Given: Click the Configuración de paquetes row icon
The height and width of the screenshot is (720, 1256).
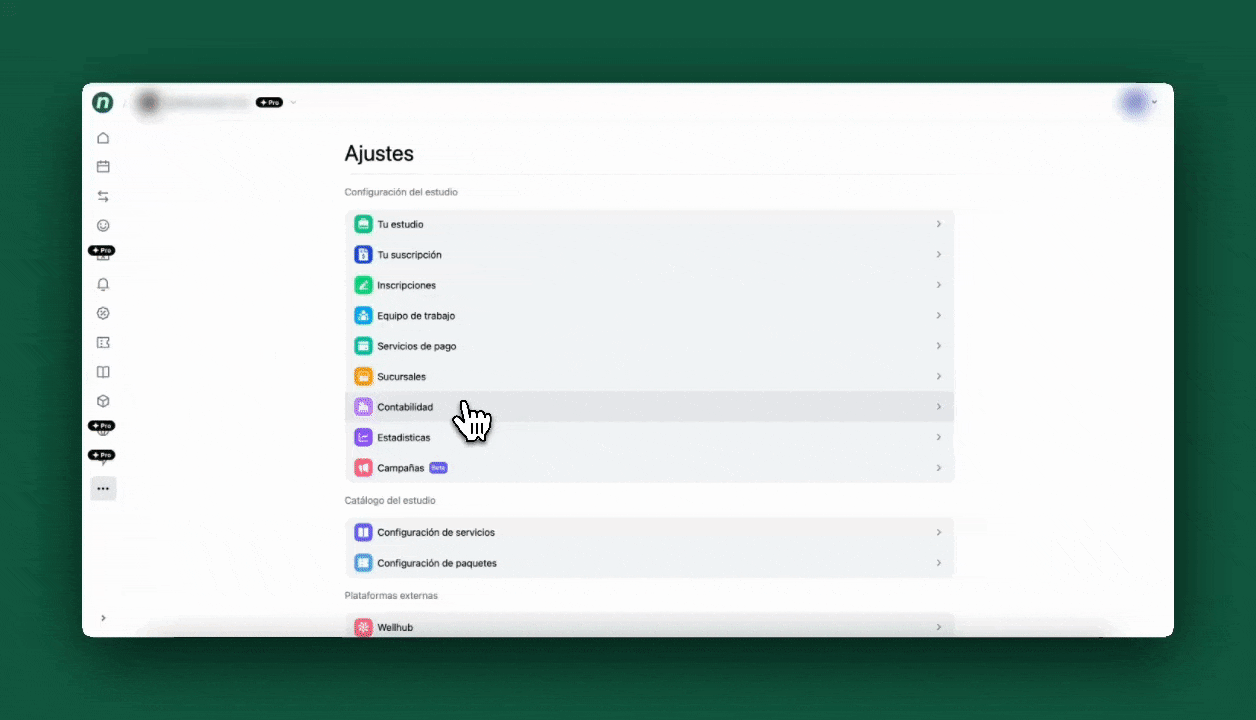Looking at the screenshot, I should 363,563.
